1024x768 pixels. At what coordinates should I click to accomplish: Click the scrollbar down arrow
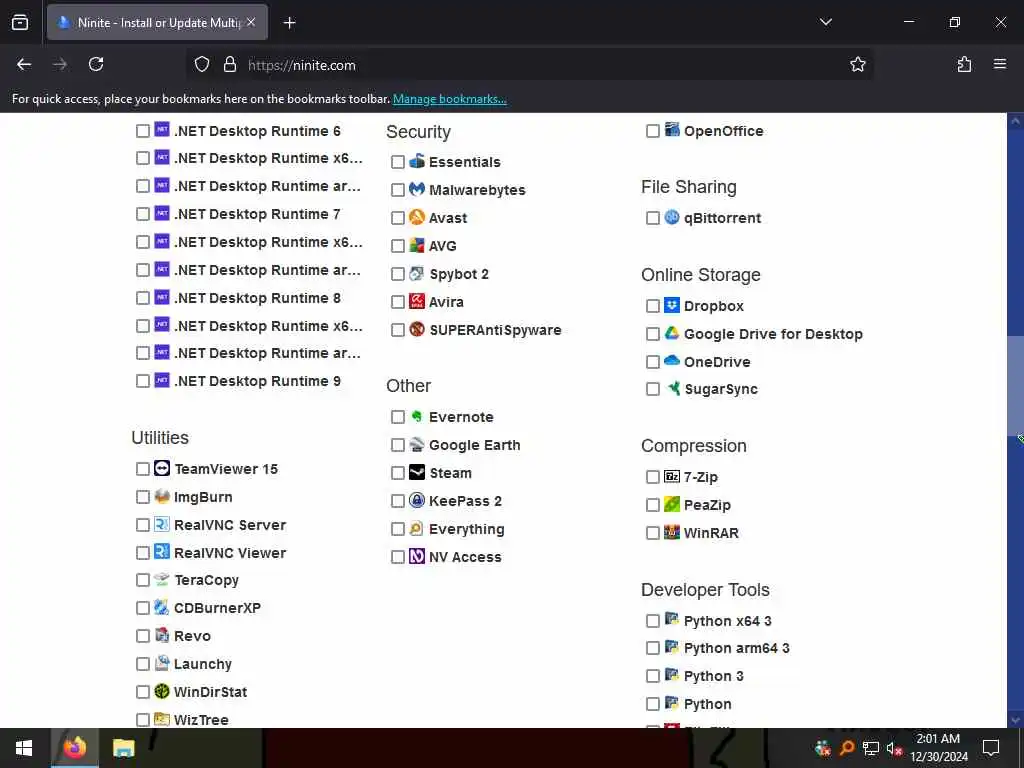click(1015, 720)
